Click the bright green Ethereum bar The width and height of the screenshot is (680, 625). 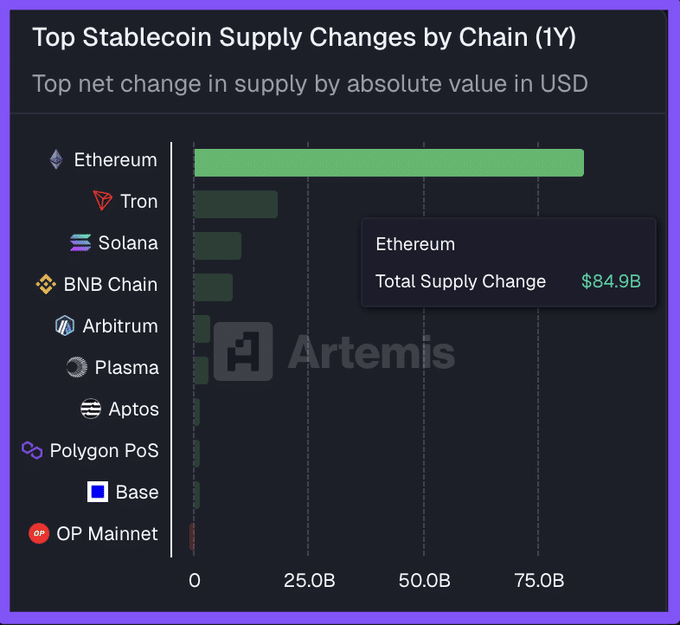(388, 163)
